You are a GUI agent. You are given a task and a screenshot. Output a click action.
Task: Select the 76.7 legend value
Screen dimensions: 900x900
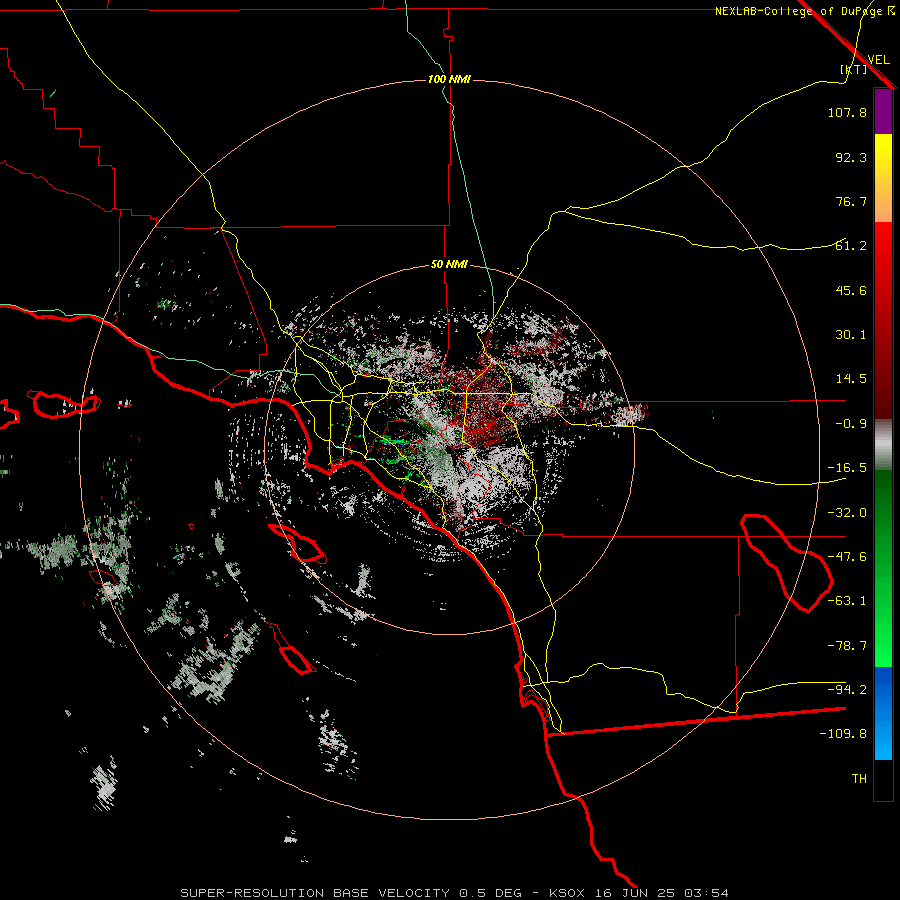tap(851, 201)
